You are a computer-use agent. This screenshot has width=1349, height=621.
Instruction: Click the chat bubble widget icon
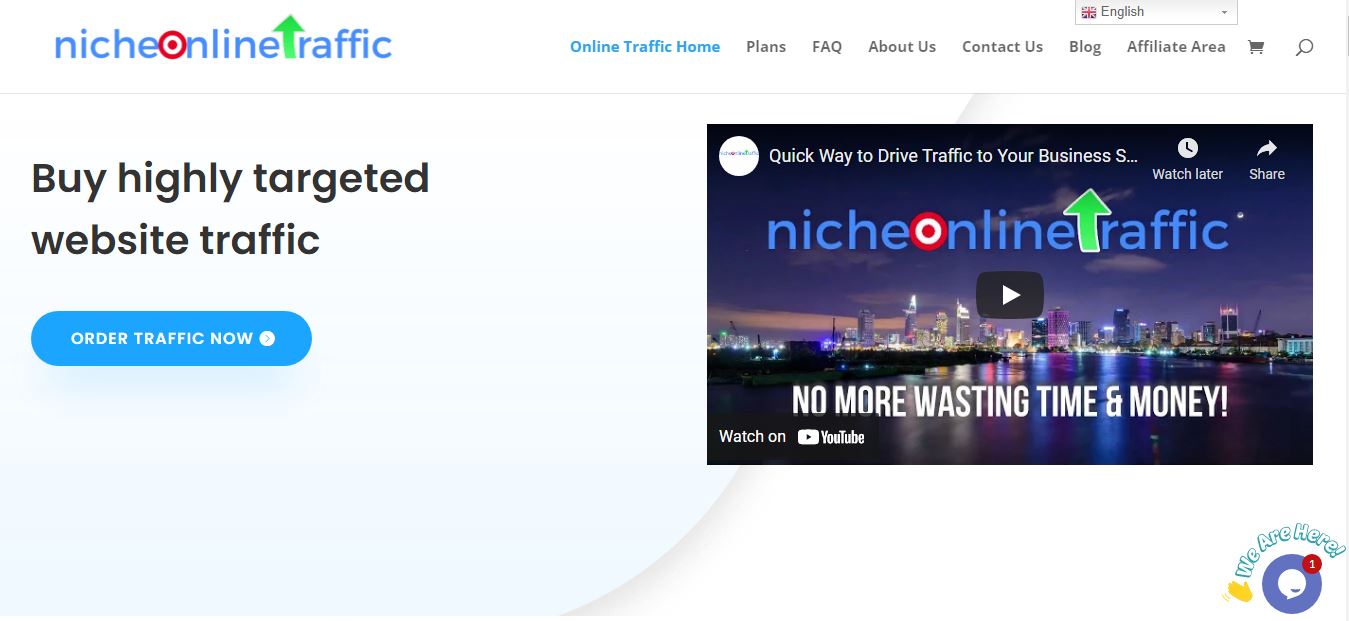[x=1291, y=584]
